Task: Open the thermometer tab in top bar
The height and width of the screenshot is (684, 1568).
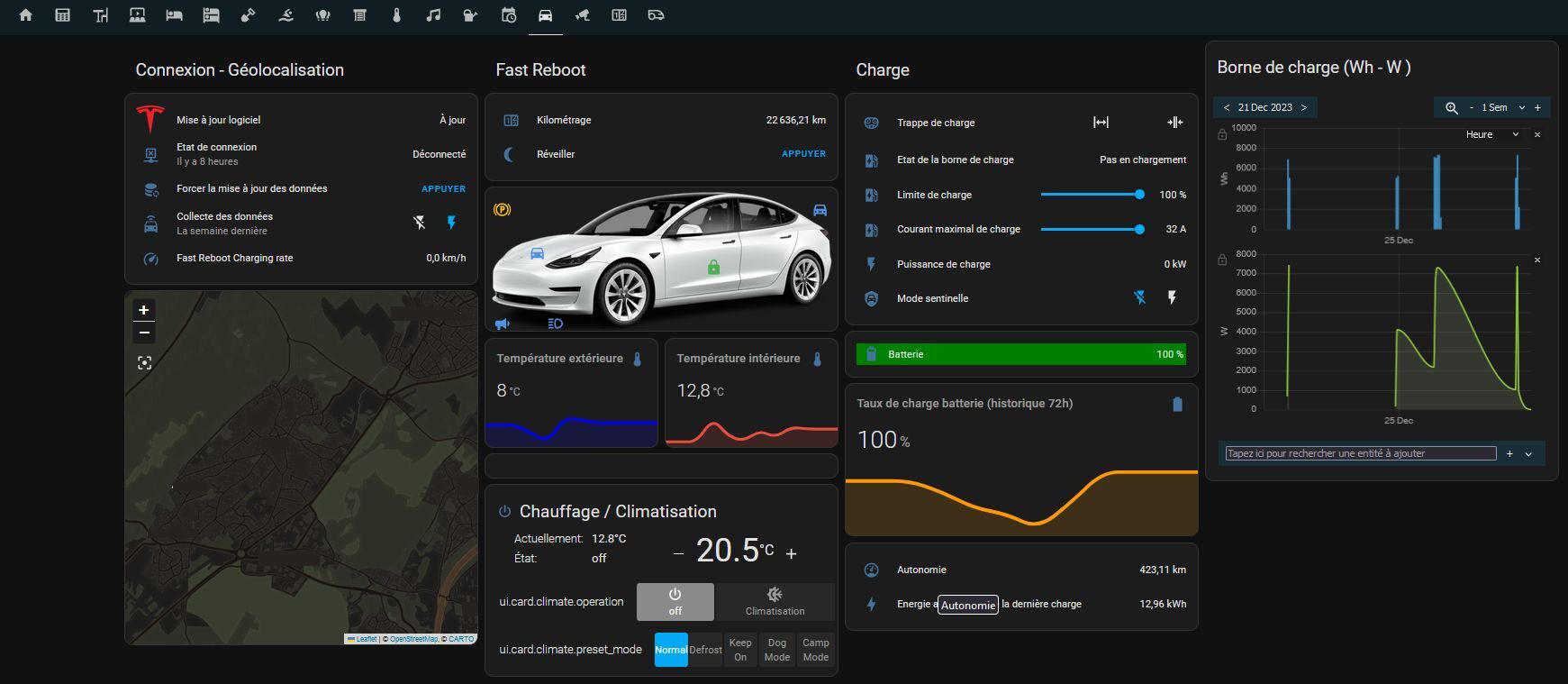Action: coord(396,15)
